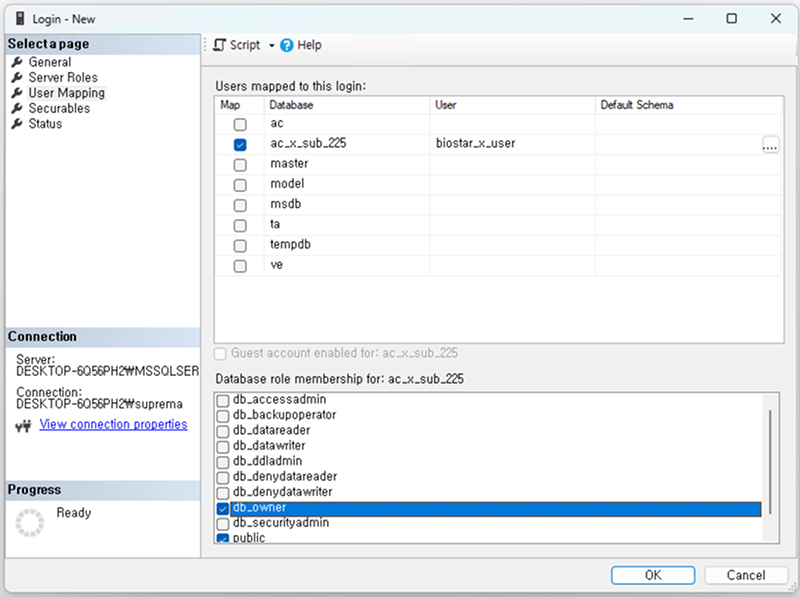Open the Default Schema browse ellipsis button
The image size is (800, 597).
coord(769,145)
